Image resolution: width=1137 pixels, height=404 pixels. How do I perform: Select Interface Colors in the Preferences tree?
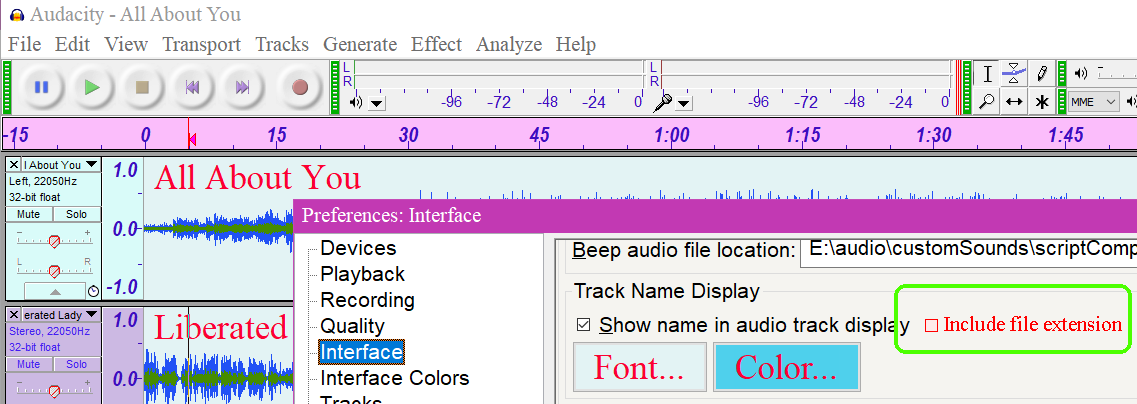395,378
